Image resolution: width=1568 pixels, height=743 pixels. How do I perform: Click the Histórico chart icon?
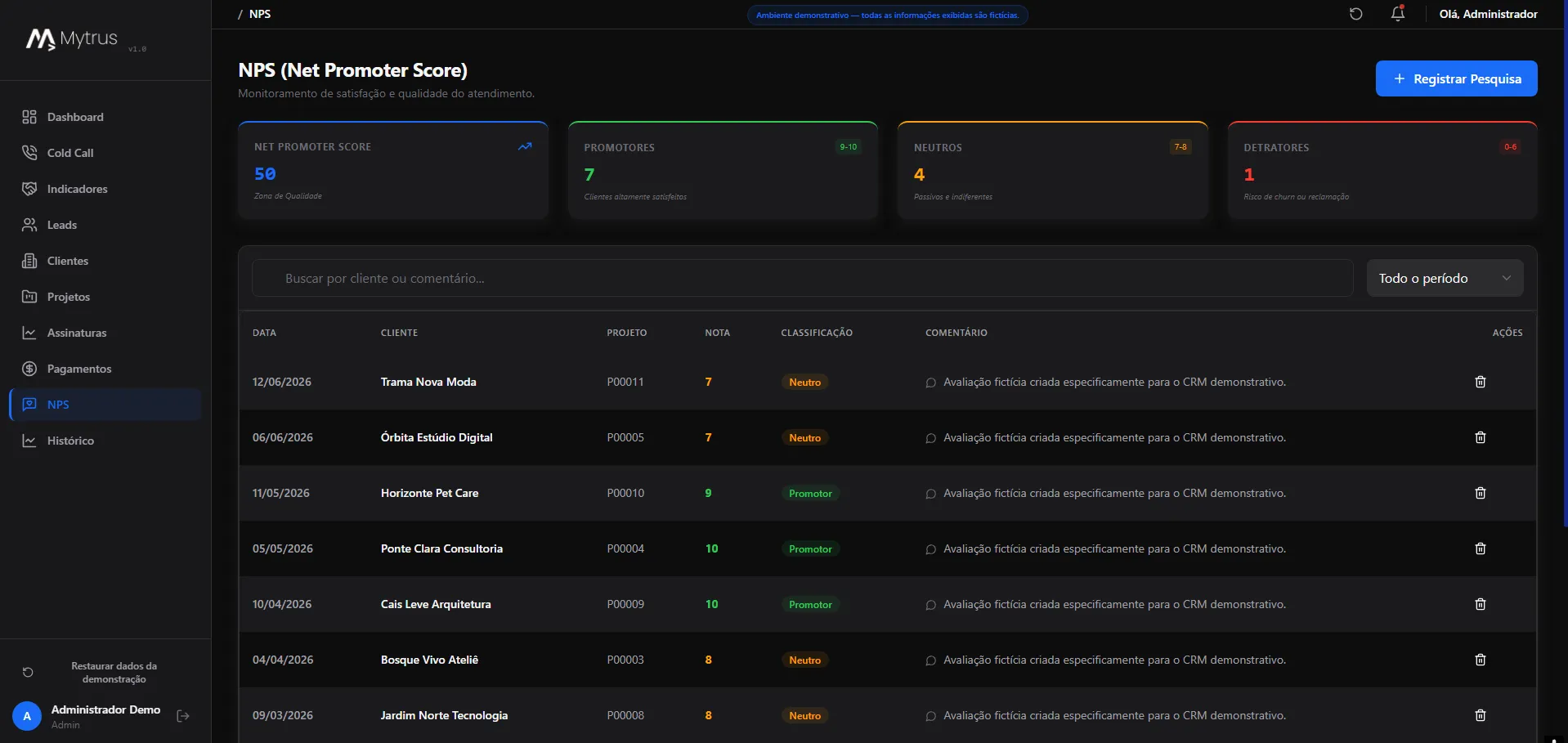(x=29, y=441)
